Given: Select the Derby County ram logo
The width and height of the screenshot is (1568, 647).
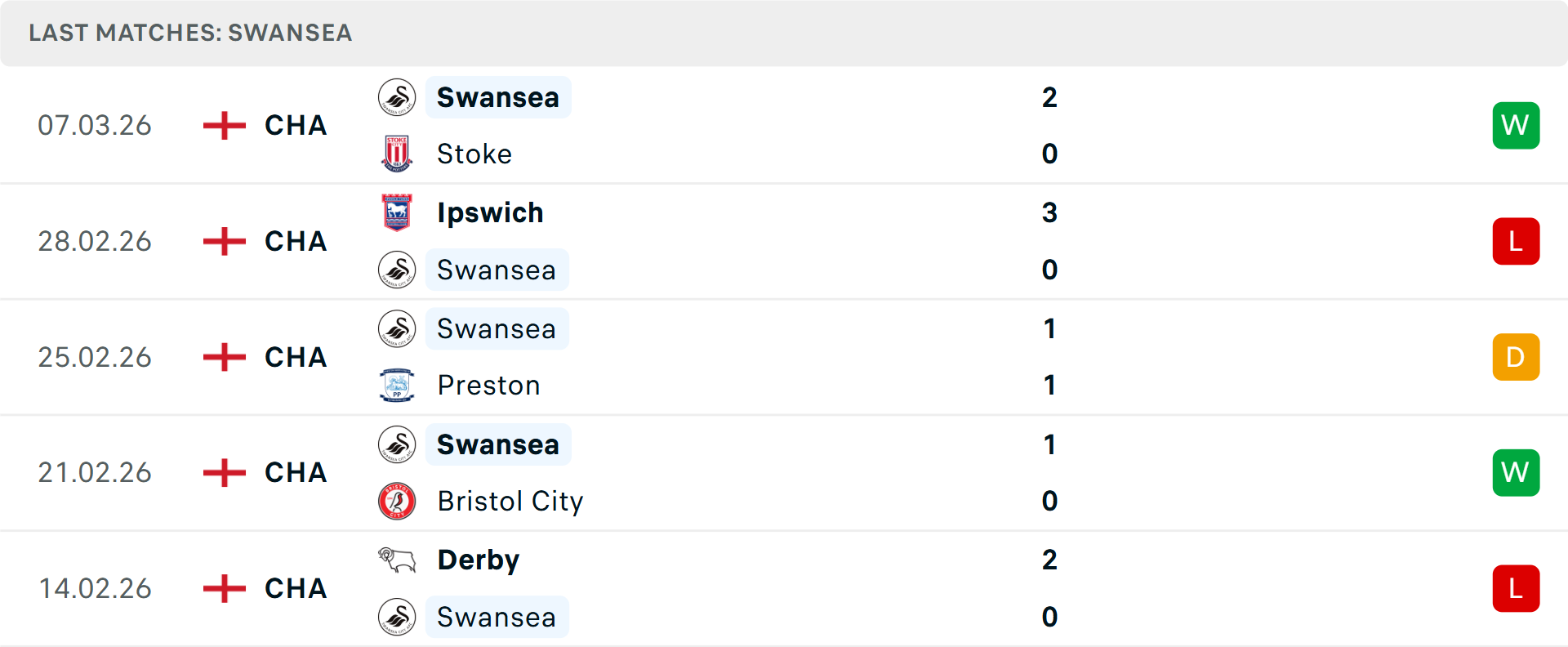Looking at the screenshot, I should (x=396, y=560).
